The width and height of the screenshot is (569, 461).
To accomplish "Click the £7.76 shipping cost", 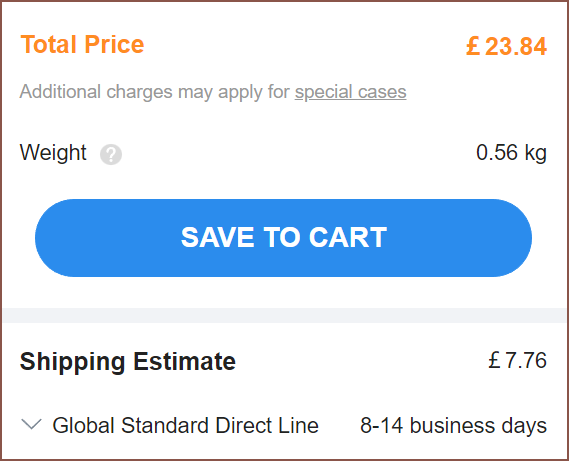I will [517, 360].
